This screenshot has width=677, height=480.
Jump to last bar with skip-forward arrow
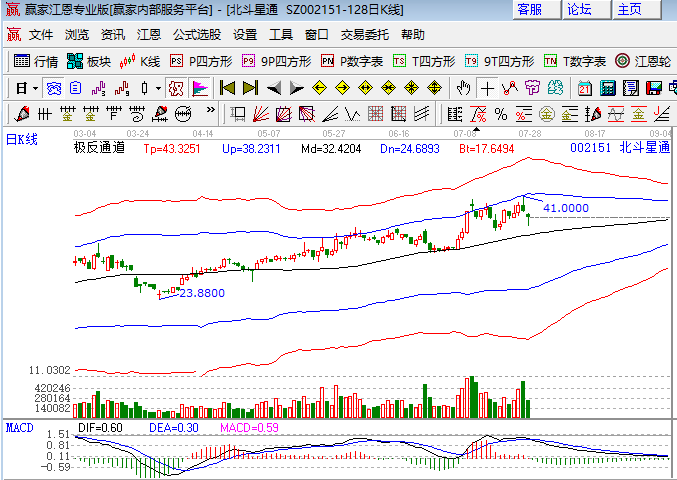coord(250,88)
